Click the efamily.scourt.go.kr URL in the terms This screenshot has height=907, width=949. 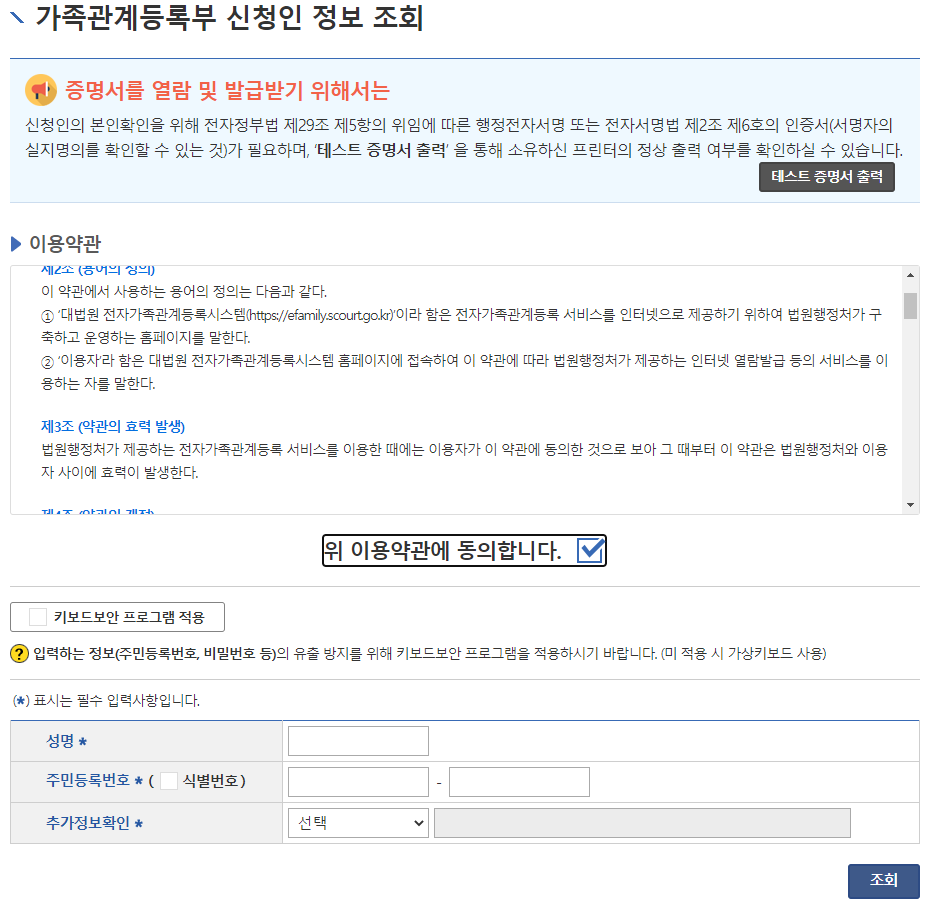(x=321, y=315)
